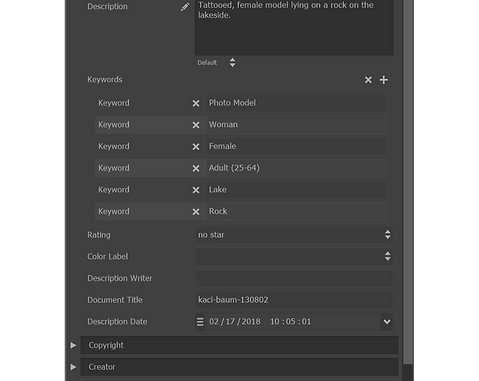This screenshot has width=479, height=381.
Task: Edit the Woman keyword field
Action: (x=296, y=125)
